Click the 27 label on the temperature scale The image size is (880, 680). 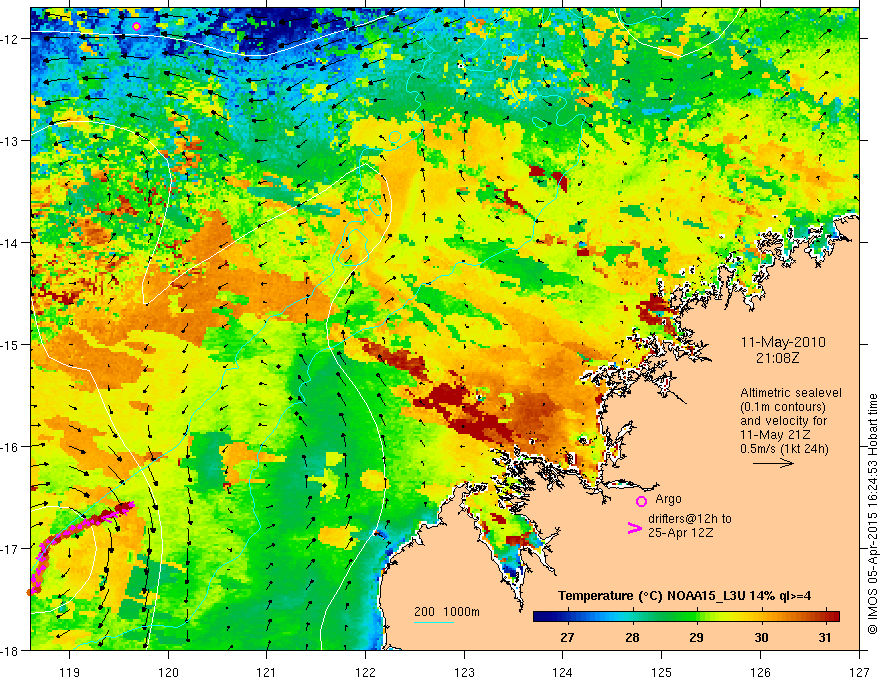pos(567,637)
